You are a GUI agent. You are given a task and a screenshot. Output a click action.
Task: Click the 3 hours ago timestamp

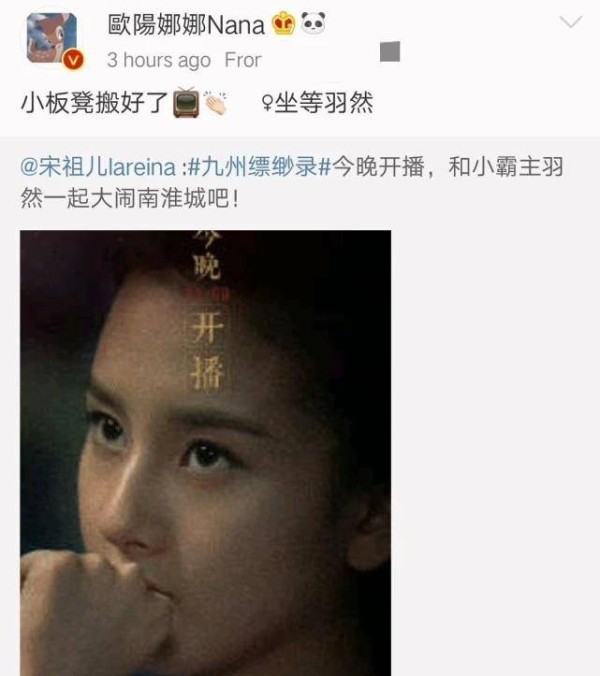[159, 60]
